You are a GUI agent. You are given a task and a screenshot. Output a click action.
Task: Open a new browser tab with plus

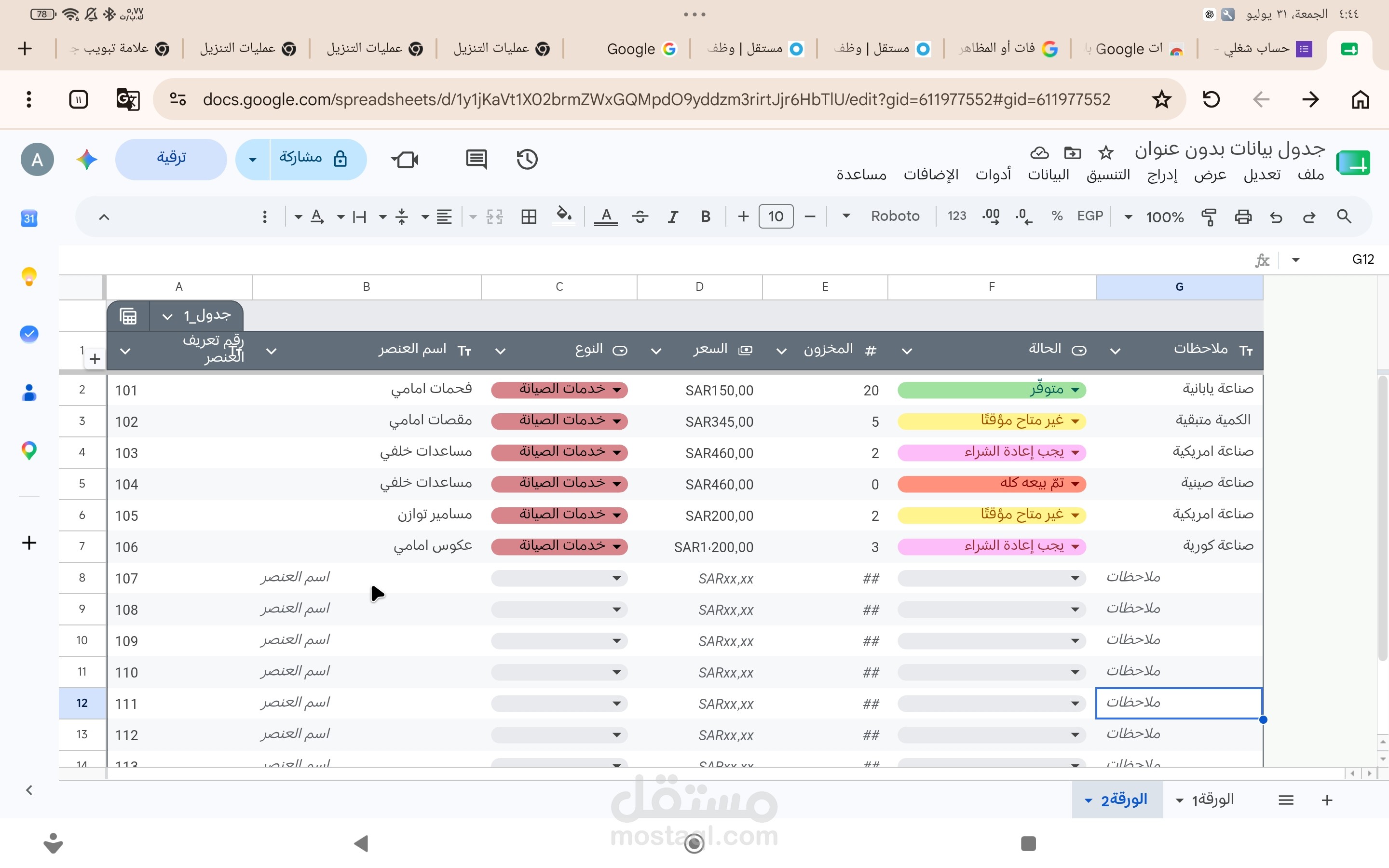pyautogui.click(x=25, y=49)
